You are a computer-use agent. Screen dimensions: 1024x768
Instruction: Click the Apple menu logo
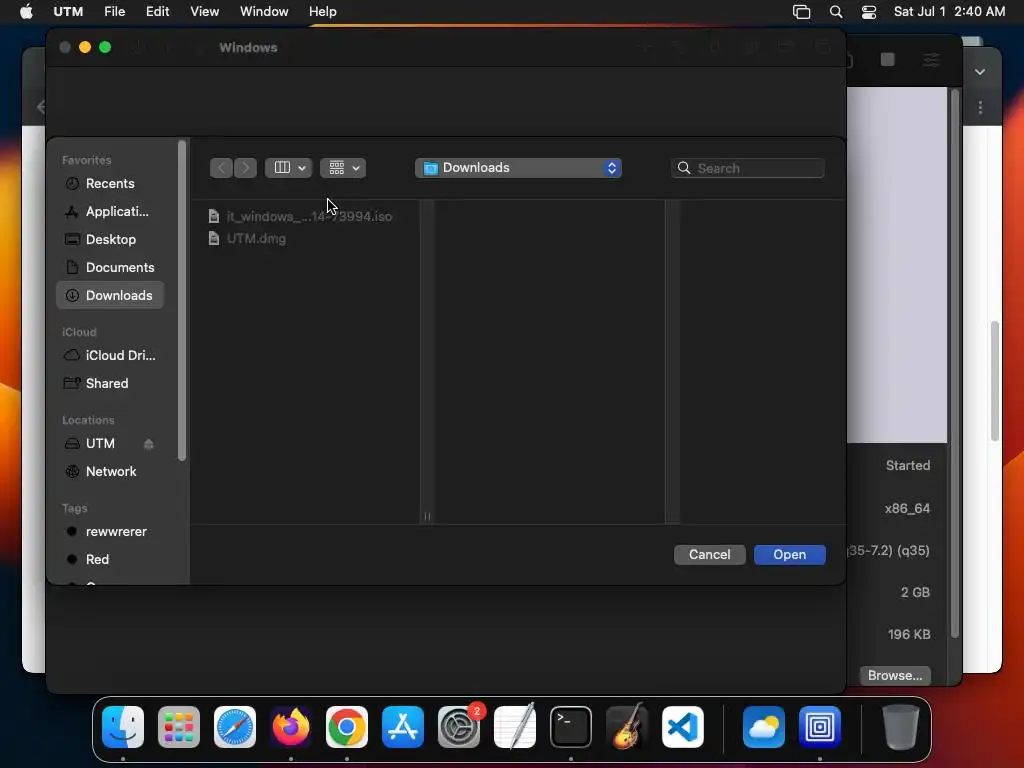(26, 12)
